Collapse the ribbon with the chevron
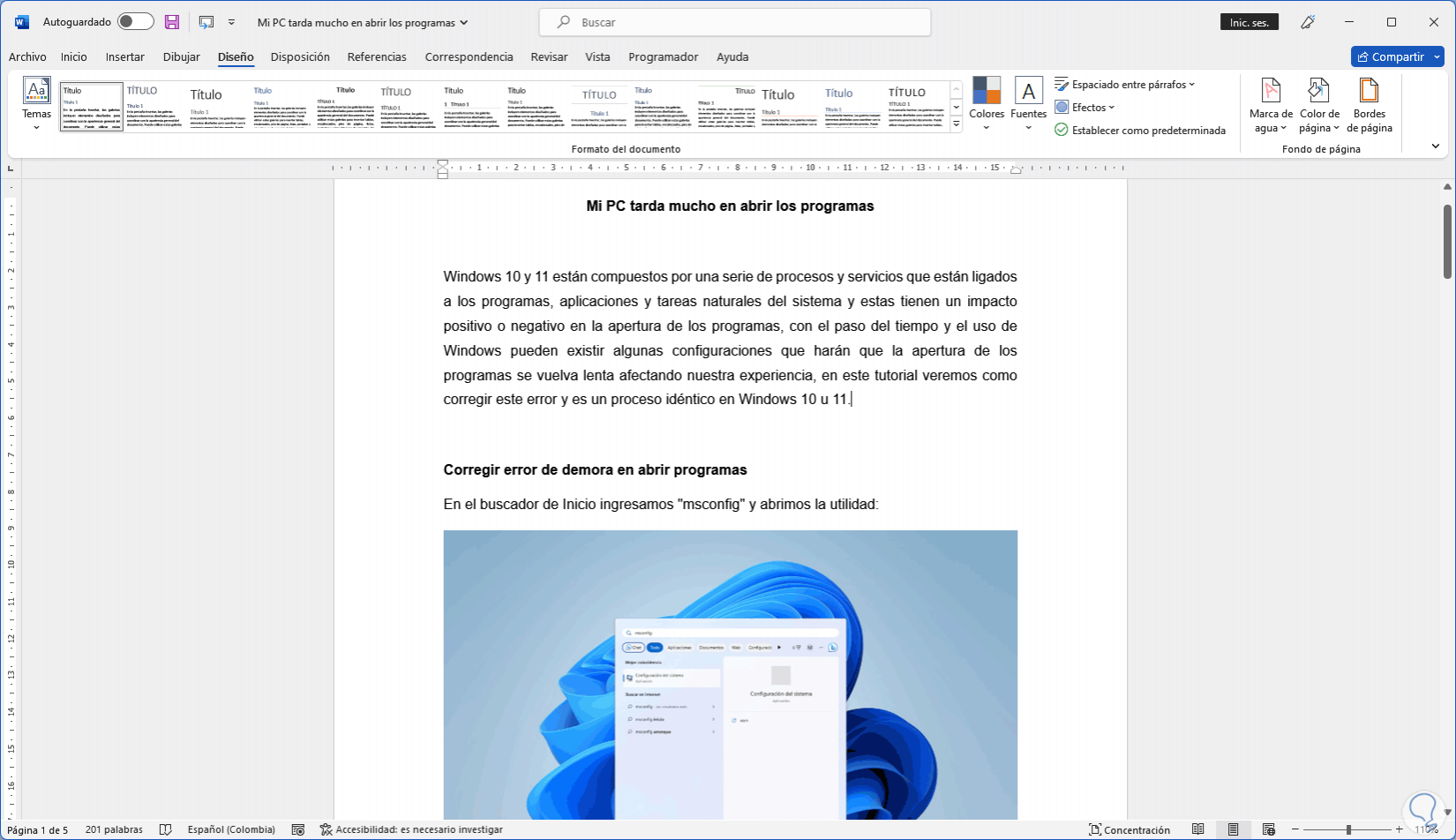Image resolution: width=1456 pixels, height=840 pixels. point(1436,146)
